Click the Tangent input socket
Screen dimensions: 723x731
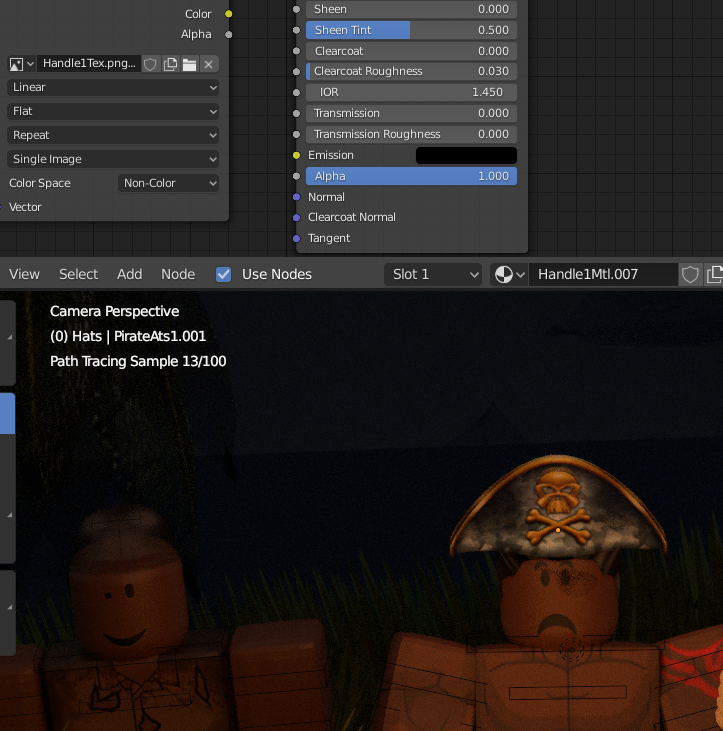(x=296, y=238)
